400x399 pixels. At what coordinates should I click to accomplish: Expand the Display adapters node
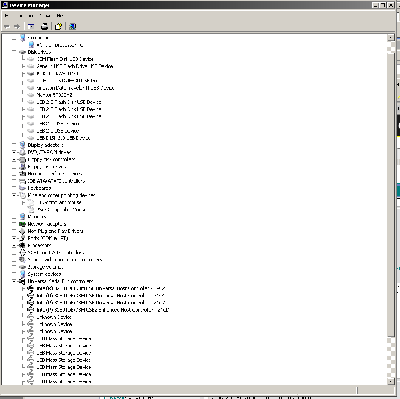14,145
